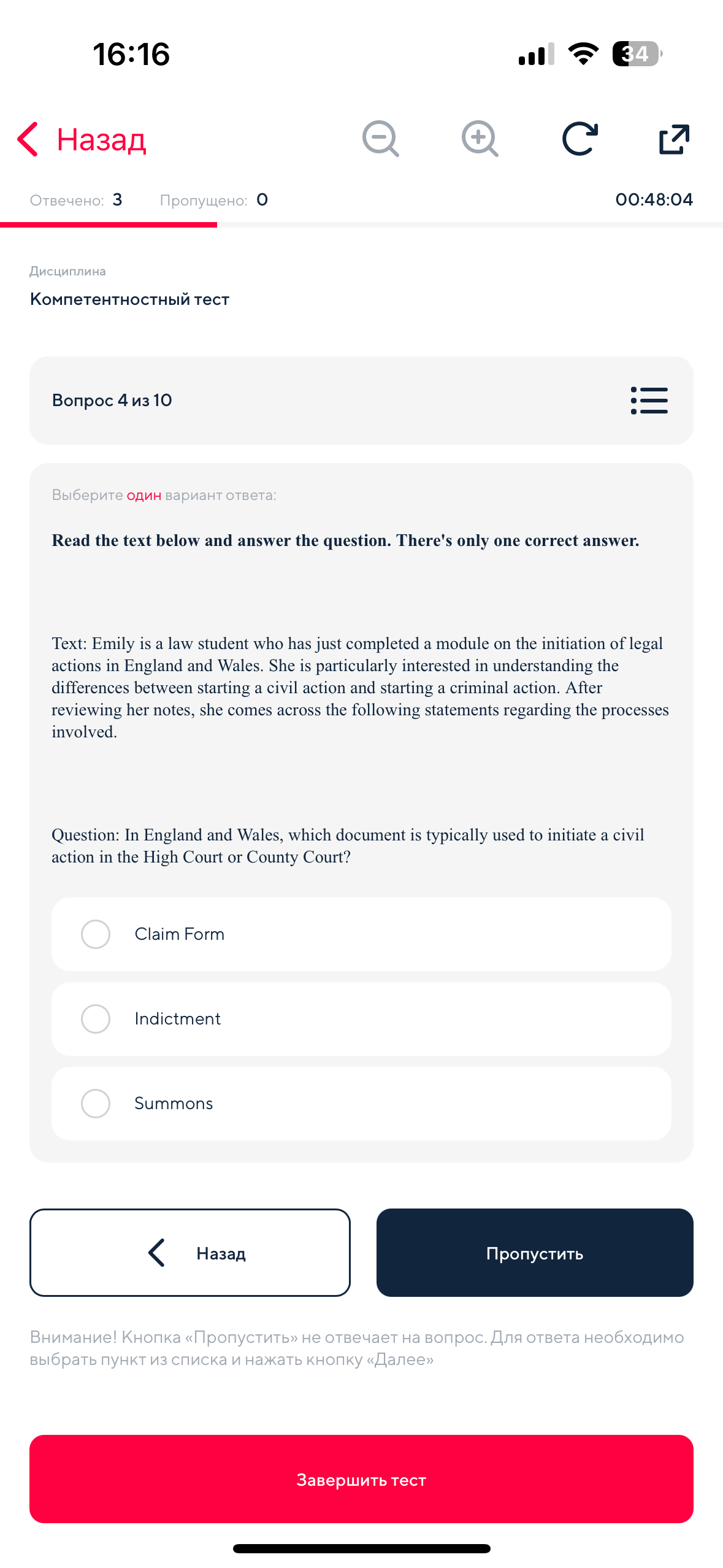Tap the zoom in magnifier icon
This screenshot has width=723, height=1568.
pyautogui.click(x=480, y=139)
